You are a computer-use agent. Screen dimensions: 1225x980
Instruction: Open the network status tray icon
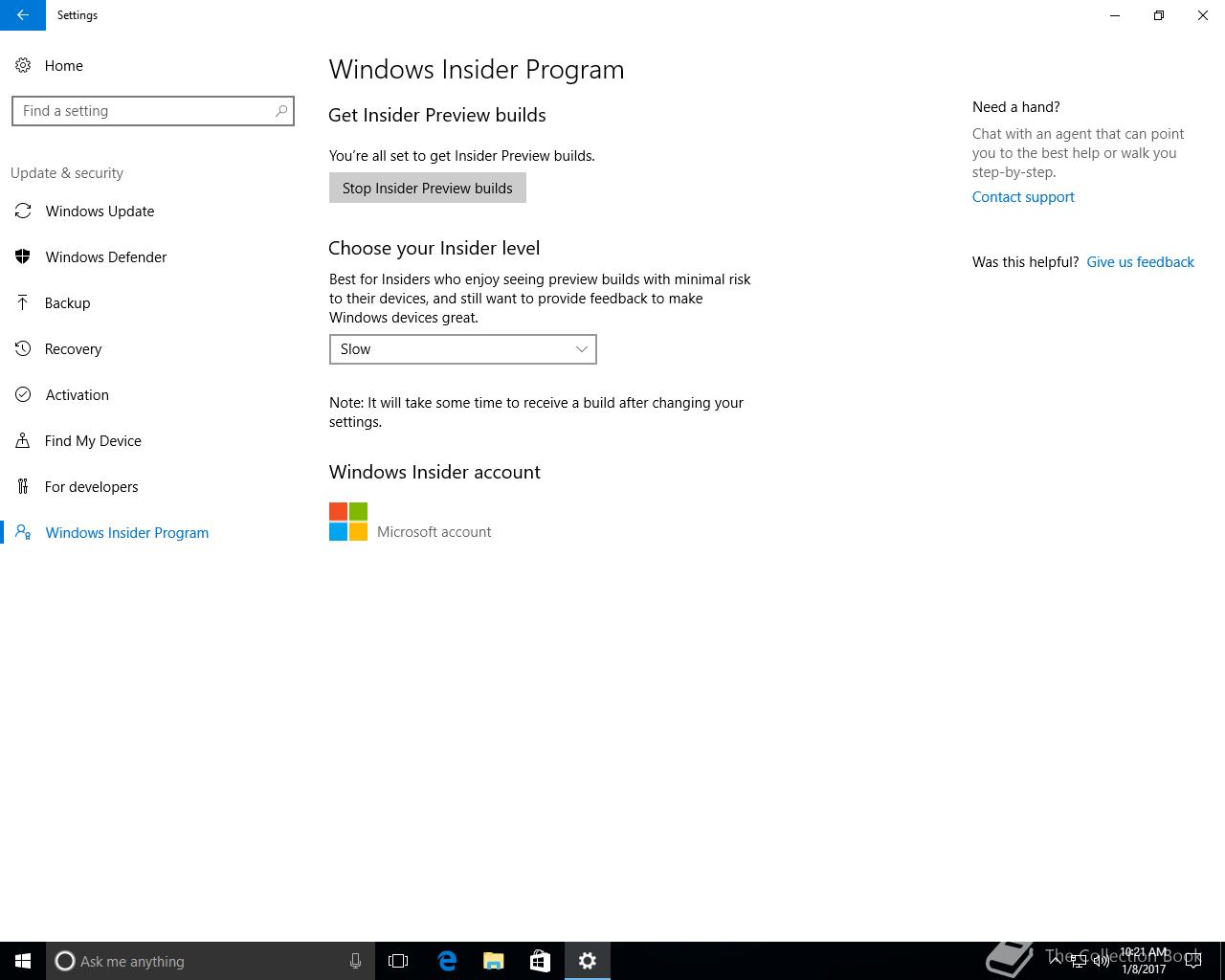tap(1079, 961)
